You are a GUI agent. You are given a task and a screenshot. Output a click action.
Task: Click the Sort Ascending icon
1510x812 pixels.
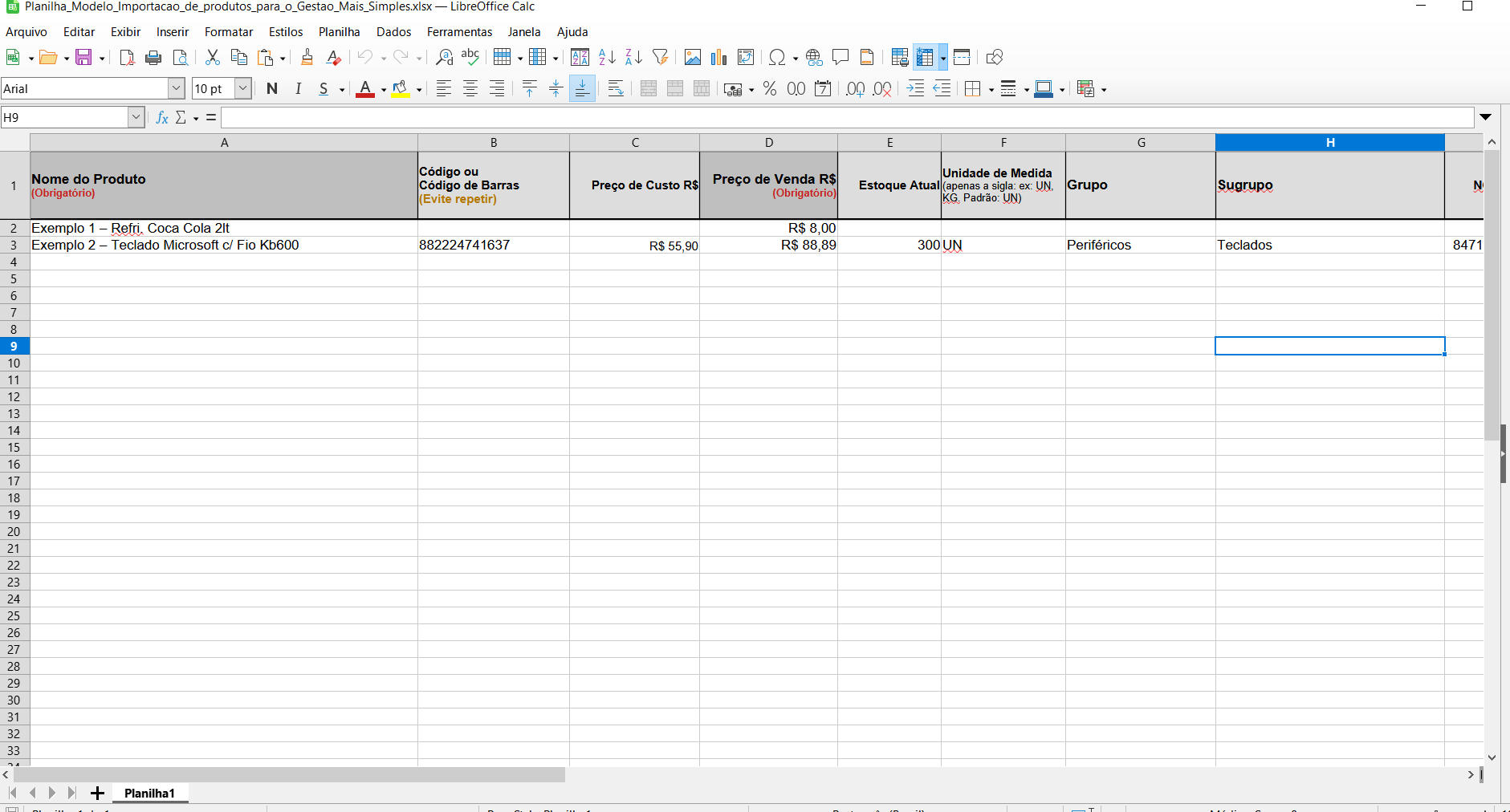coord(607,57)
